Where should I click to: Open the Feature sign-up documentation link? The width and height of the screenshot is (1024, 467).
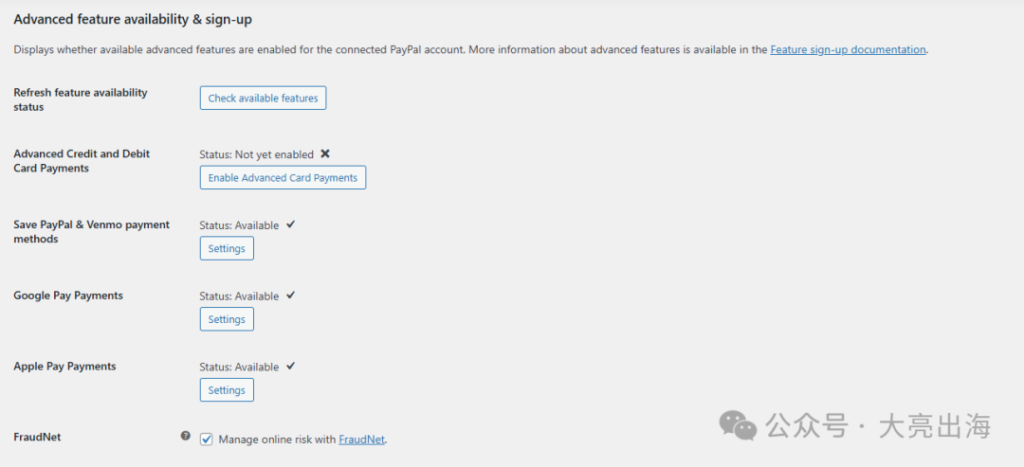click(848, 50)
